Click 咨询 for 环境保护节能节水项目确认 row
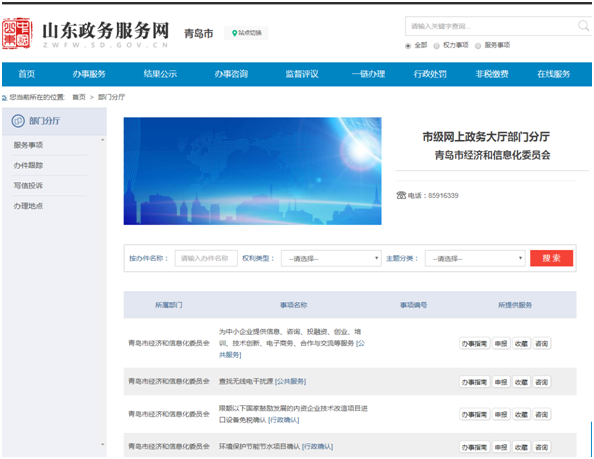 click(542, 447)
